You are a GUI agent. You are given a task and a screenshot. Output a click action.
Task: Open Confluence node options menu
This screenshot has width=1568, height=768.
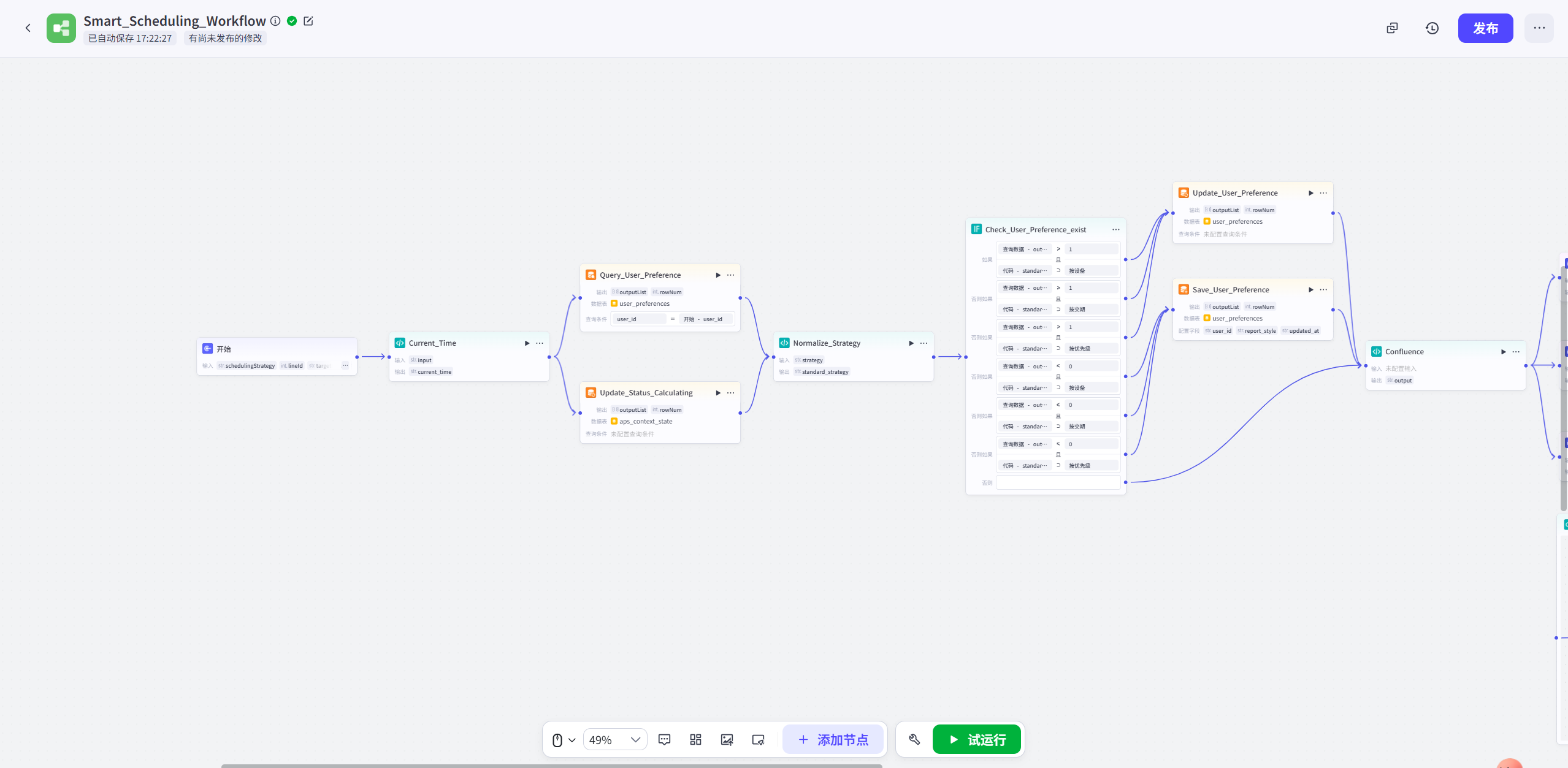click(1516, 352)
